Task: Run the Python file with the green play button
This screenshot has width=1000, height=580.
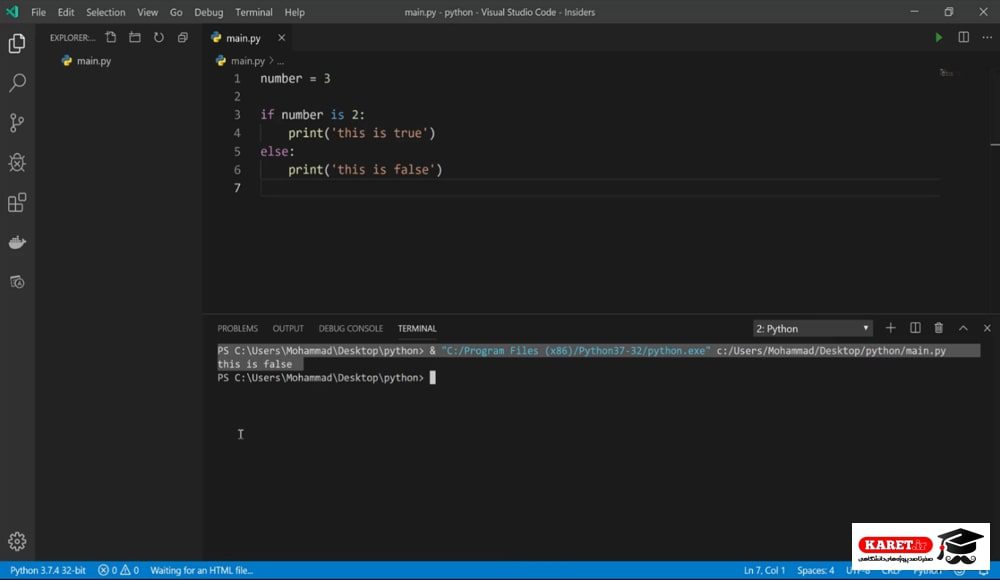Action: [x=939, y=38]
